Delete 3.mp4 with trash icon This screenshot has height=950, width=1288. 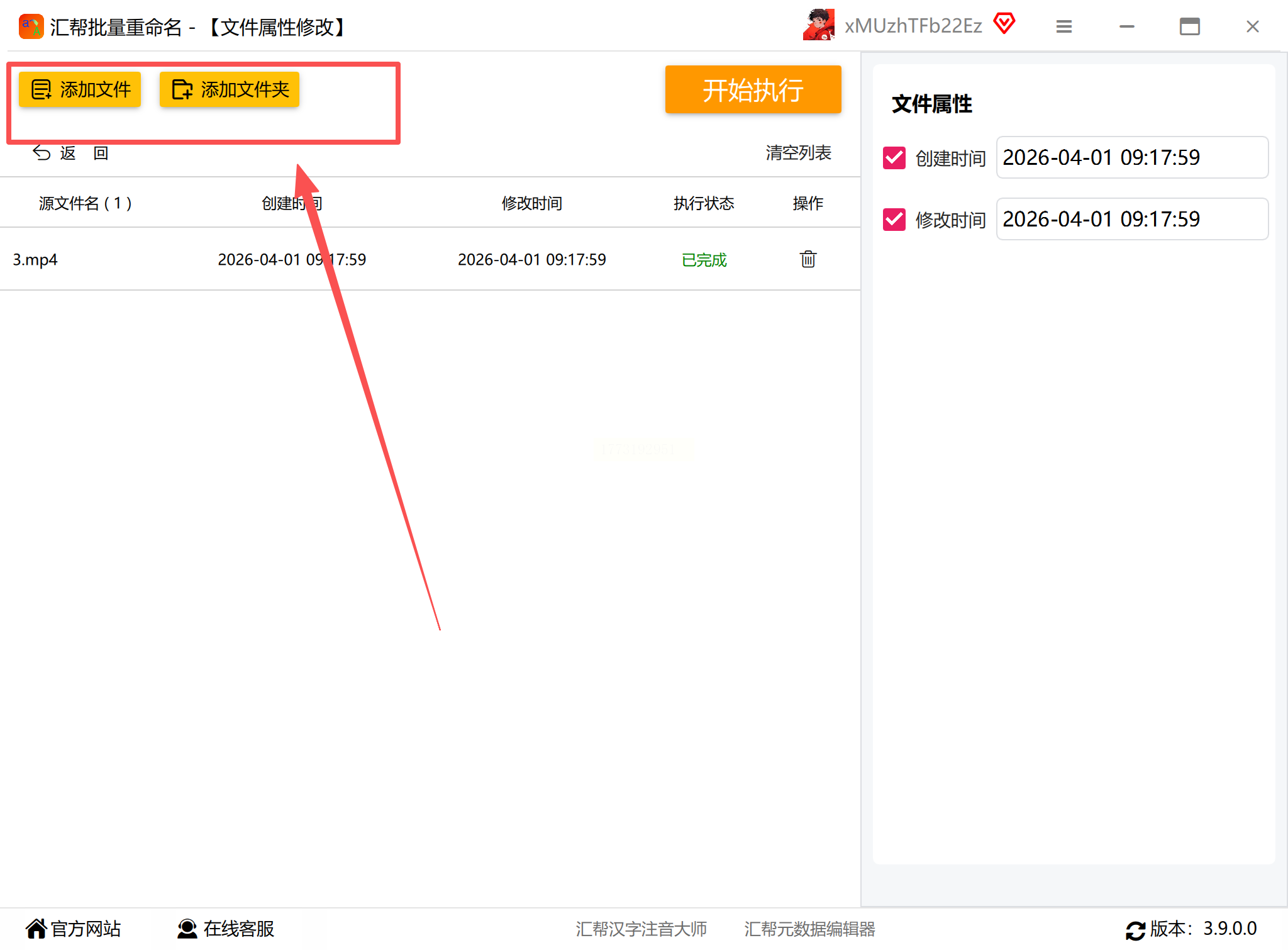[808, 259]
